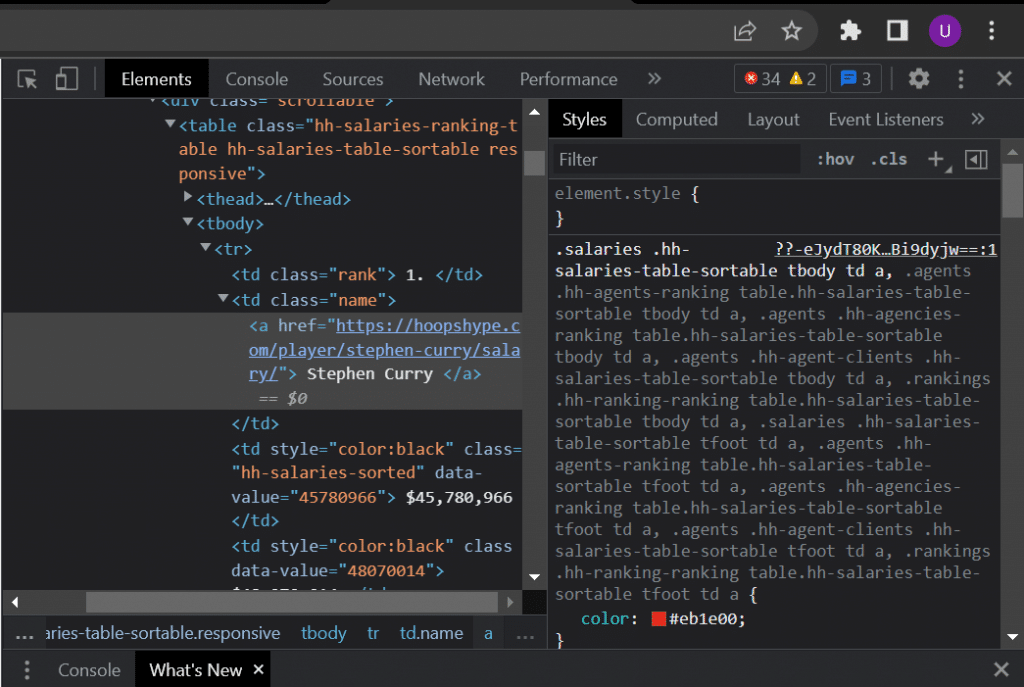
Task: Toggle the :hov pseudo-class pane
Action: [834, 159]
